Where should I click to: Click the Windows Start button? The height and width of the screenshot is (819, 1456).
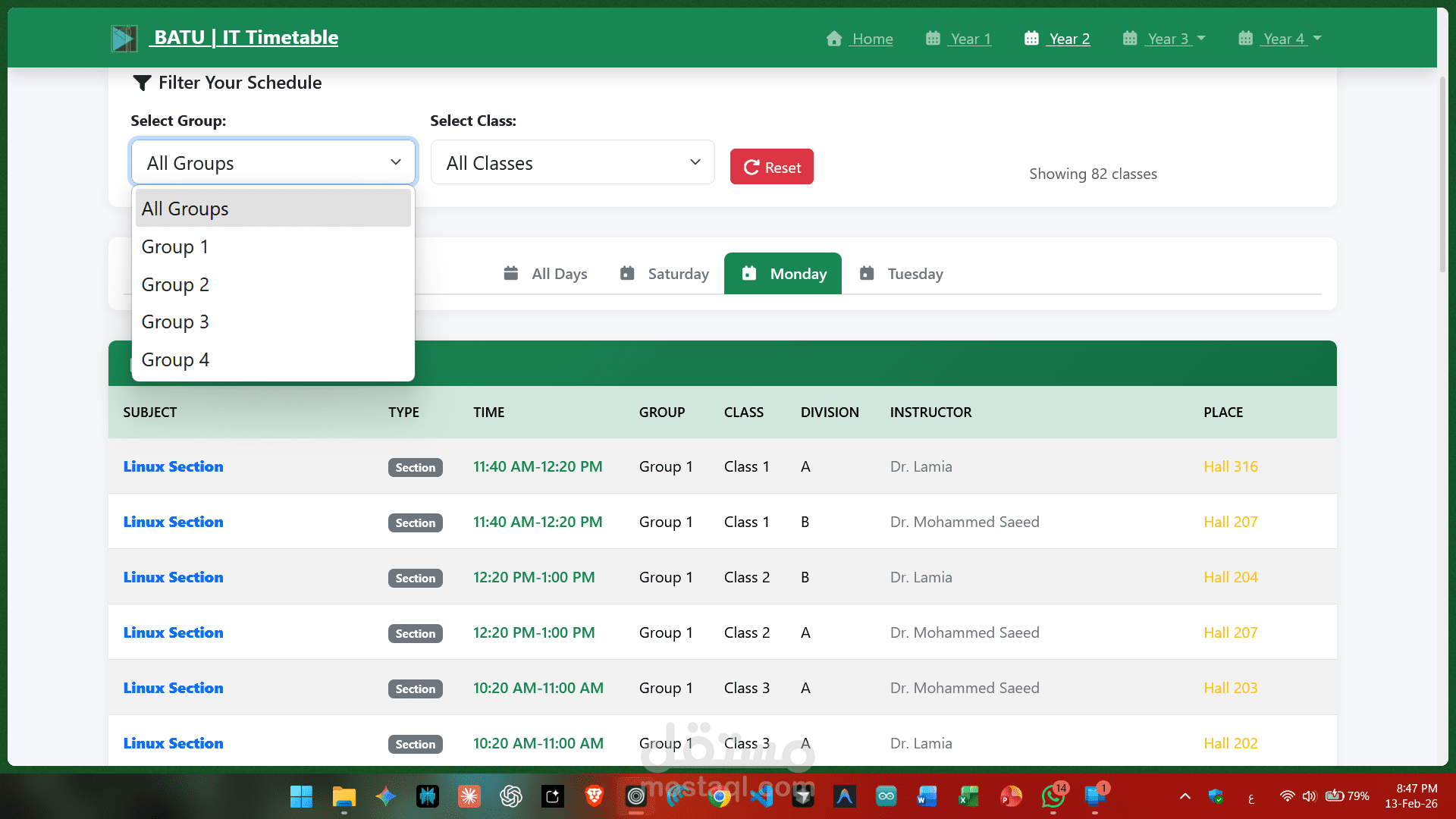(x=301, y=796)
